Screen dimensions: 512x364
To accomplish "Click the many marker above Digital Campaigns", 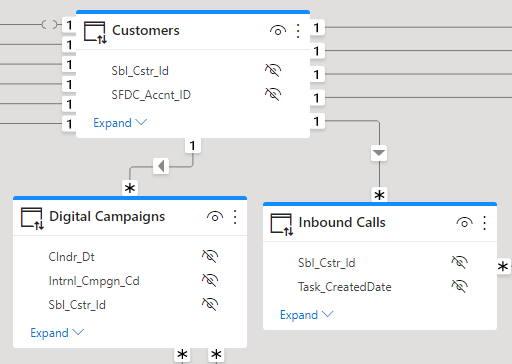I will pyautogui.click(x=130, y=188).
